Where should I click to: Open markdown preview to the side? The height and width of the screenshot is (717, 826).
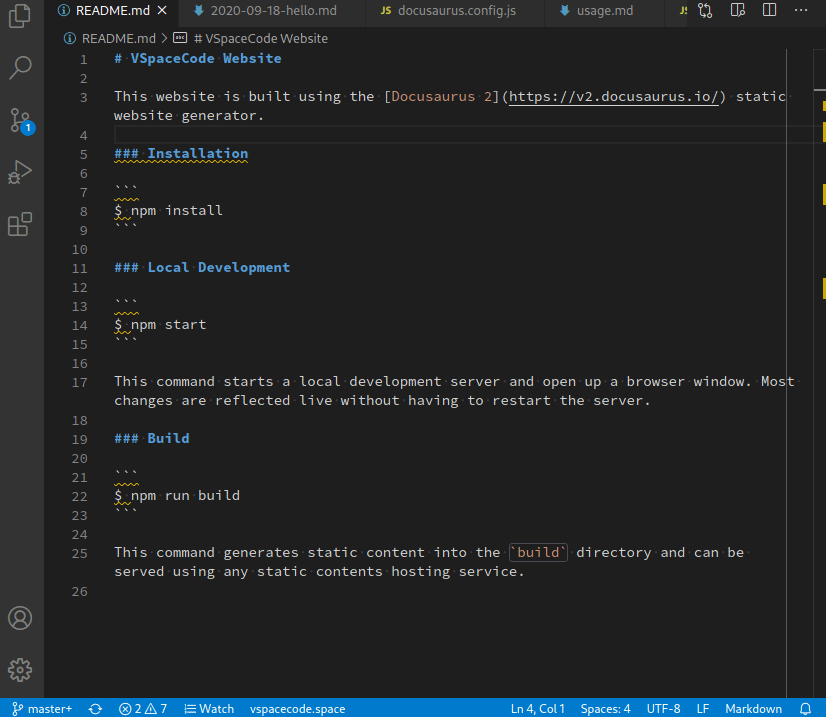point(738,11)
